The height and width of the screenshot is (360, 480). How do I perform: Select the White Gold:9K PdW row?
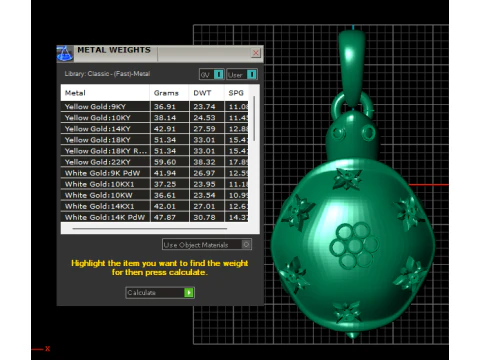pos(154,173)
